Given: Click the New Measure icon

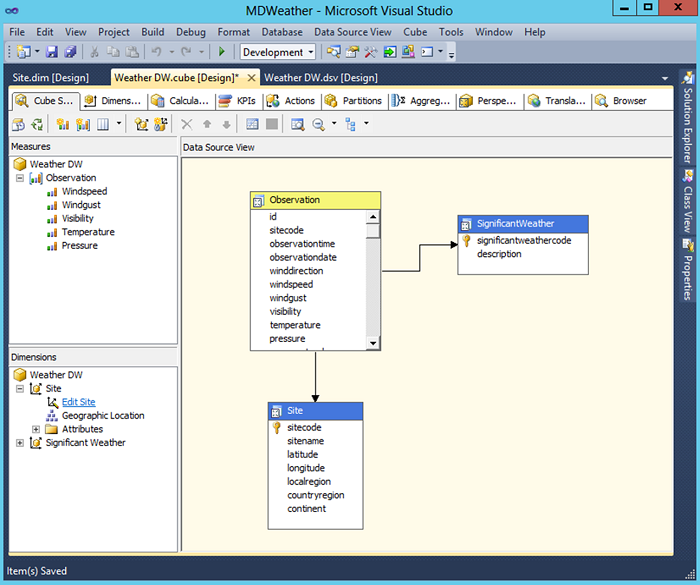Looking at the screenshot, I should click(62, 124).
